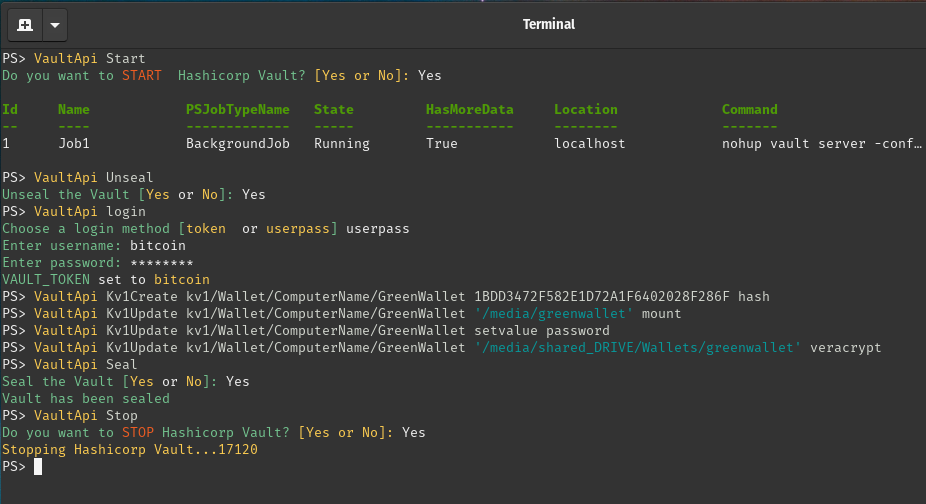Click the truncated nohup vault server command
Viewport: 926px width, 504px height.
[820, 144]
